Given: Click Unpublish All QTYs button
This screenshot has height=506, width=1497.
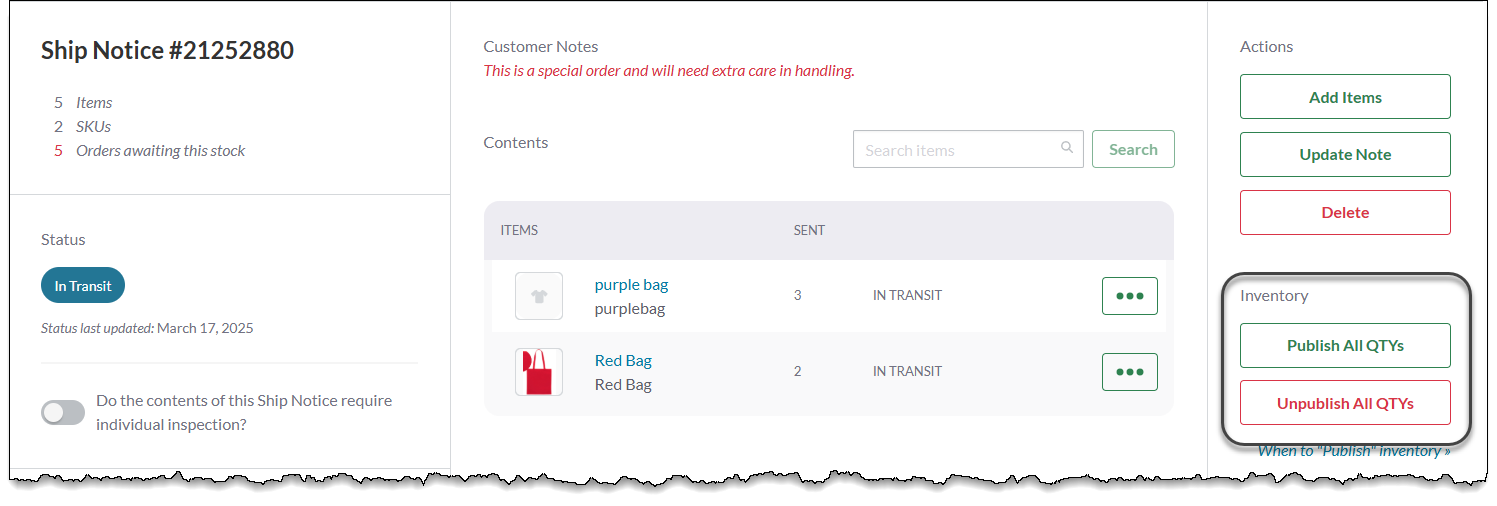Looking at the screenshot, I should pos(1345,404).
